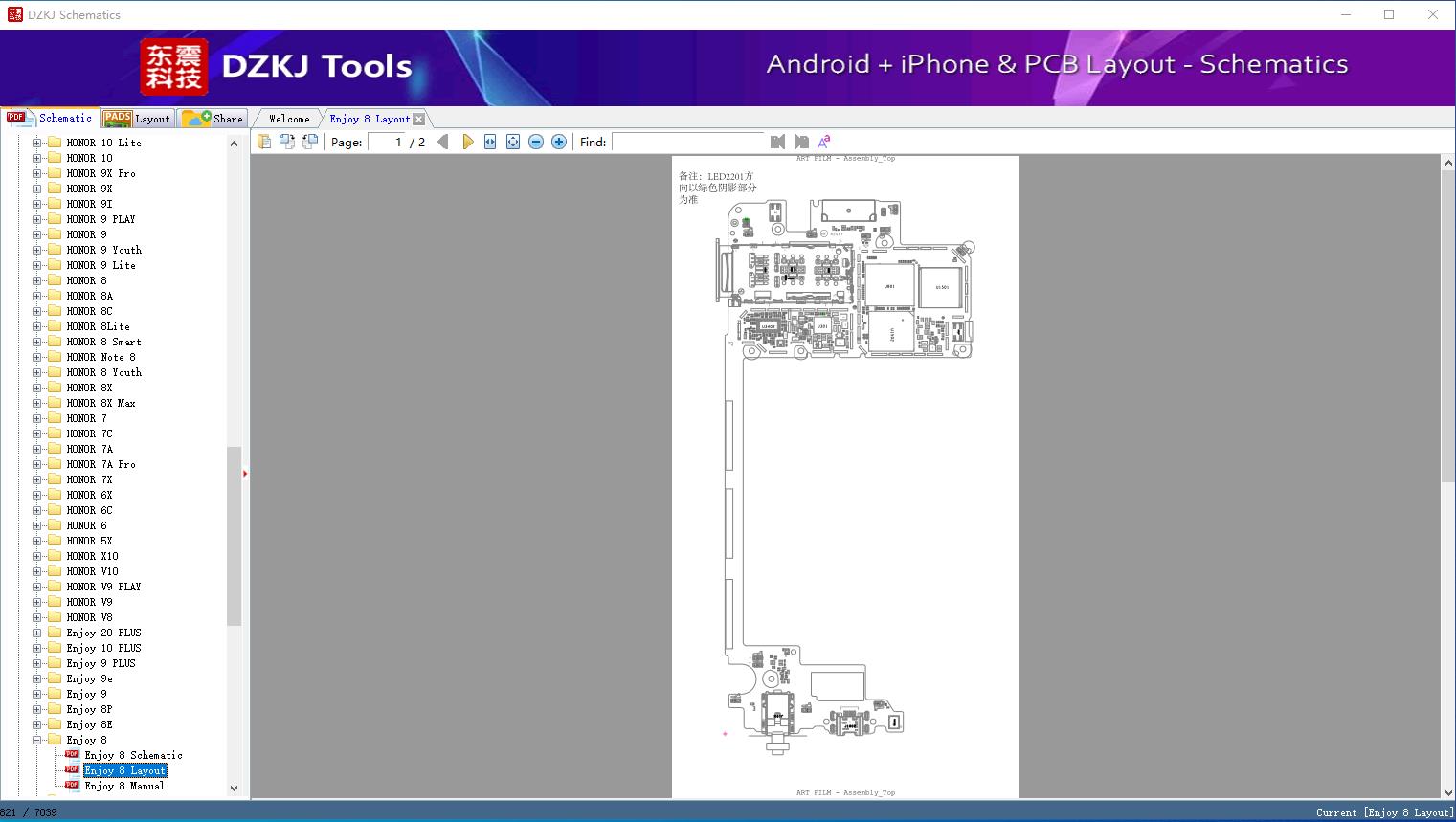This screenshot has height=822, width=1456.
Task: Click the rotate icon with the arrow on its left
Action: click(x=309, y=142)
